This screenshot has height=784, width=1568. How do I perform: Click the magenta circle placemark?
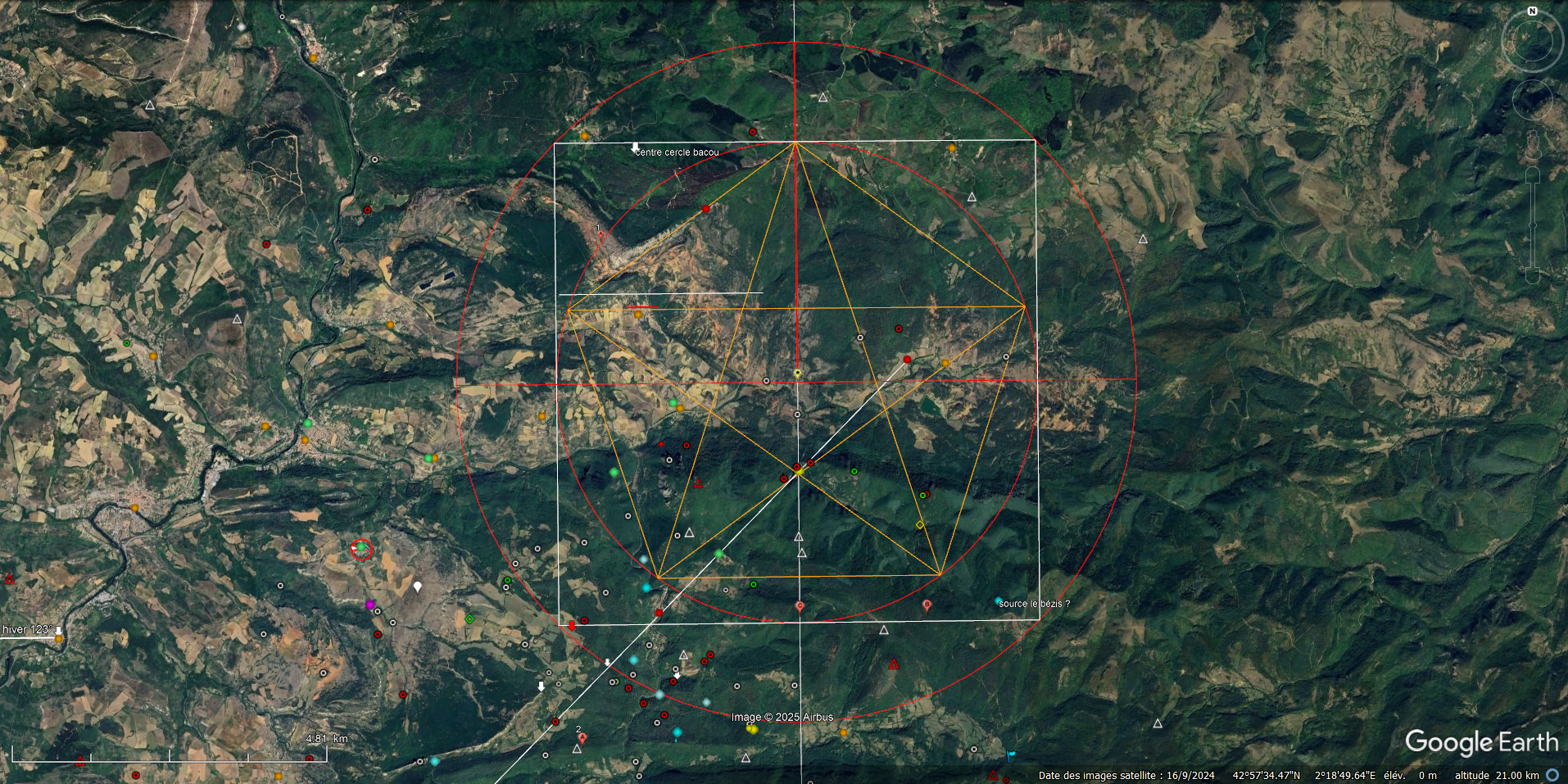[369, 605]
